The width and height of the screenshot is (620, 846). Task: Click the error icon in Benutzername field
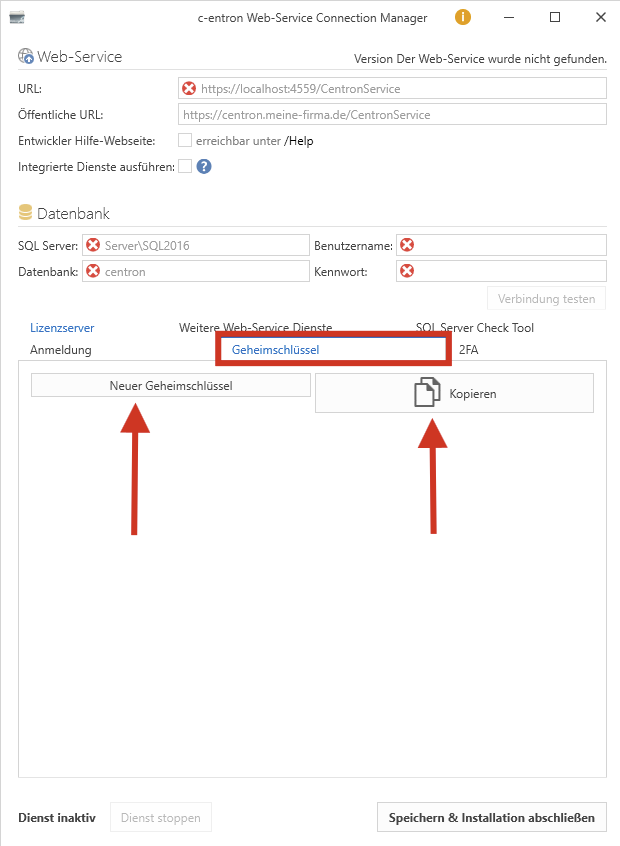(x=407, y=245)
